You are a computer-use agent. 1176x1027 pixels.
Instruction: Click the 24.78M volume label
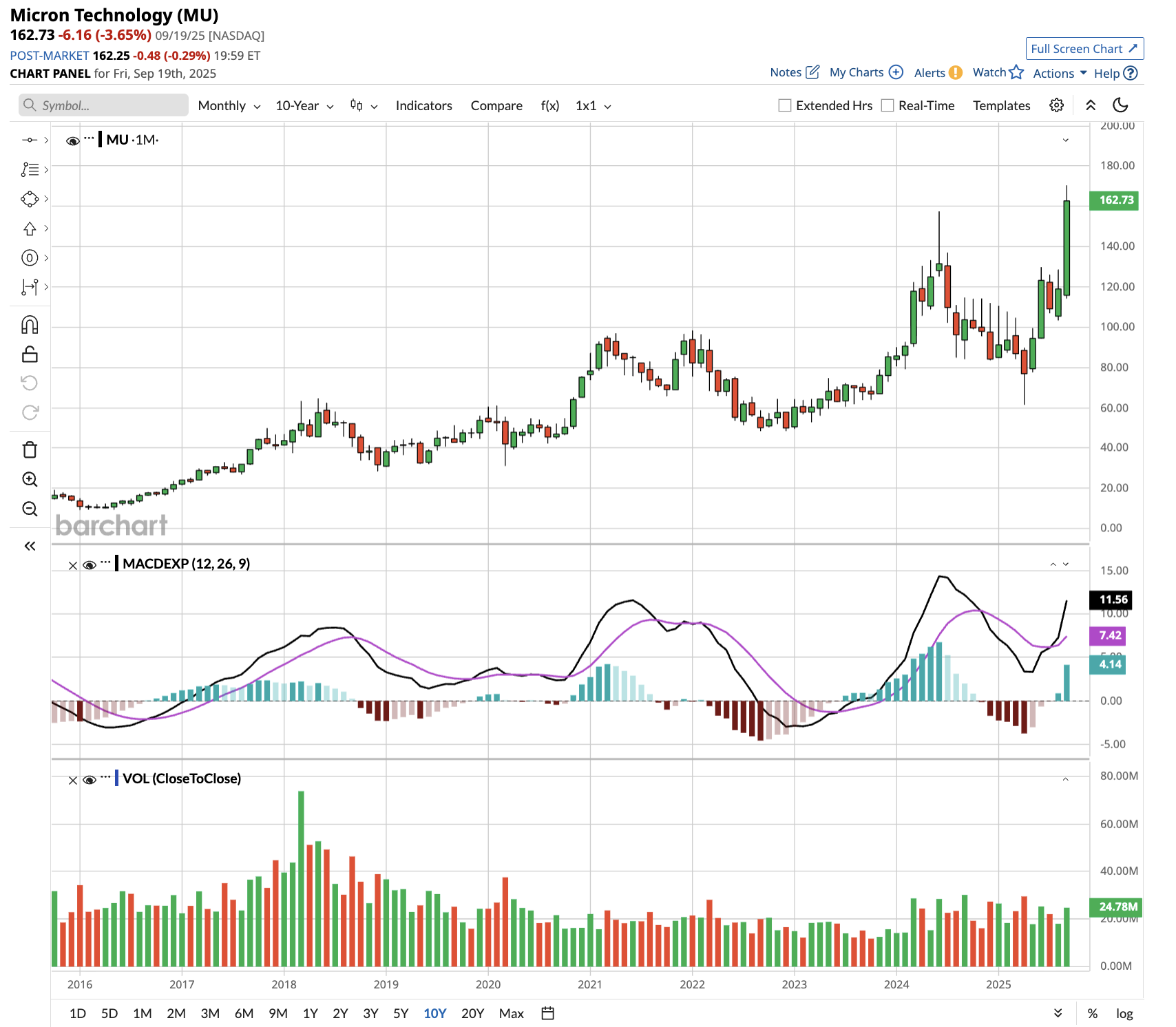(1116, 907)
